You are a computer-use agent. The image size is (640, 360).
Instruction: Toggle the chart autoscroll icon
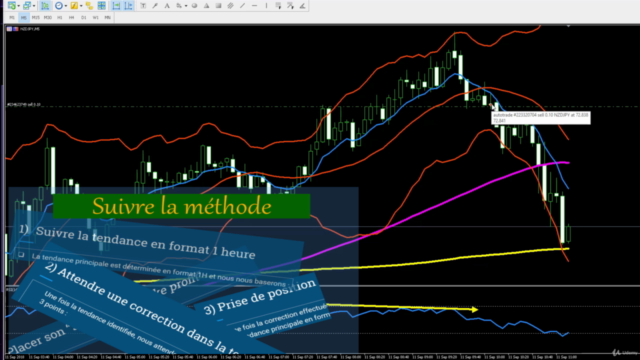point(129,6)
